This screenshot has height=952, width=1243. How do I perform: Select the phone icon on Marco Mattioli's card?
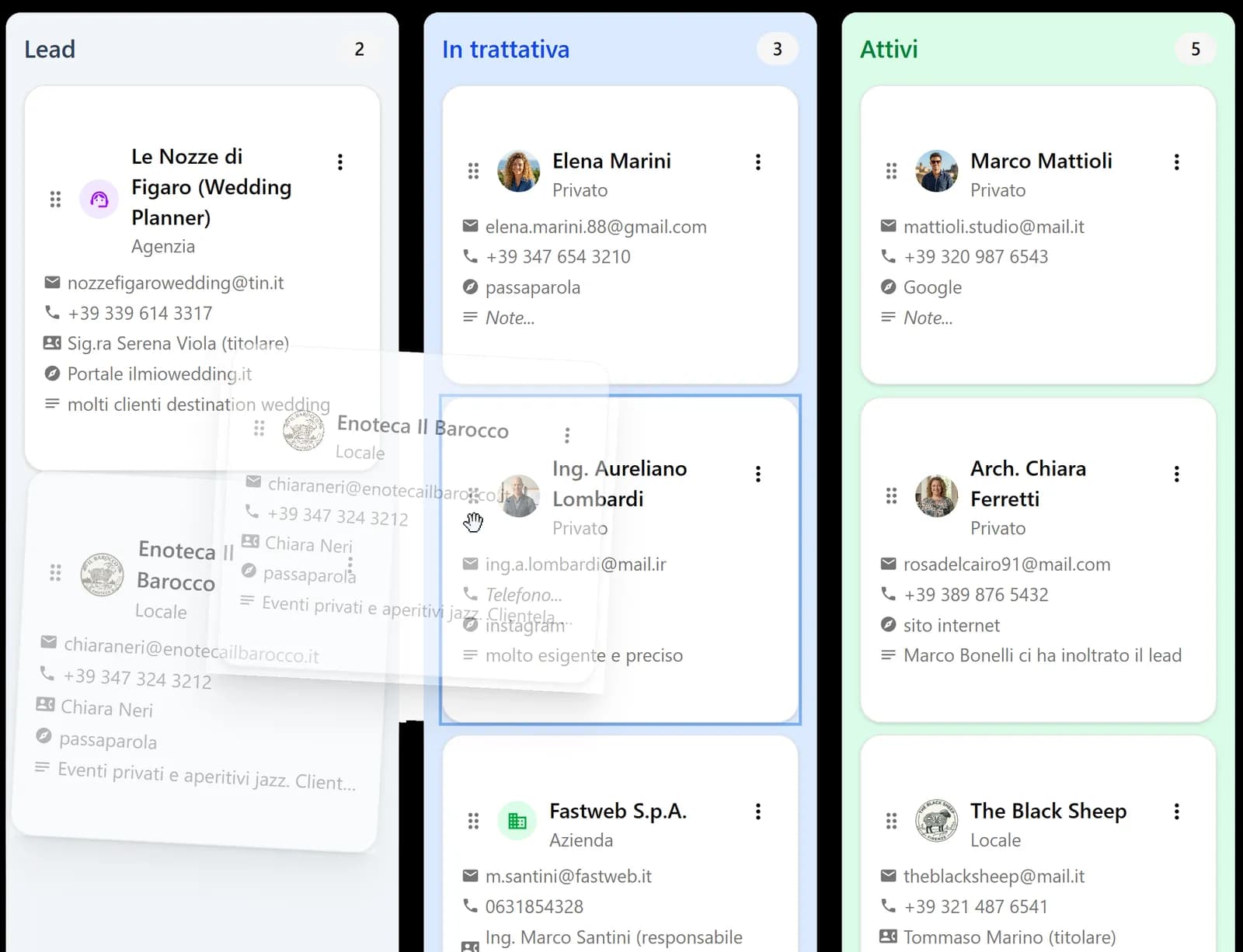coord(887,256)
